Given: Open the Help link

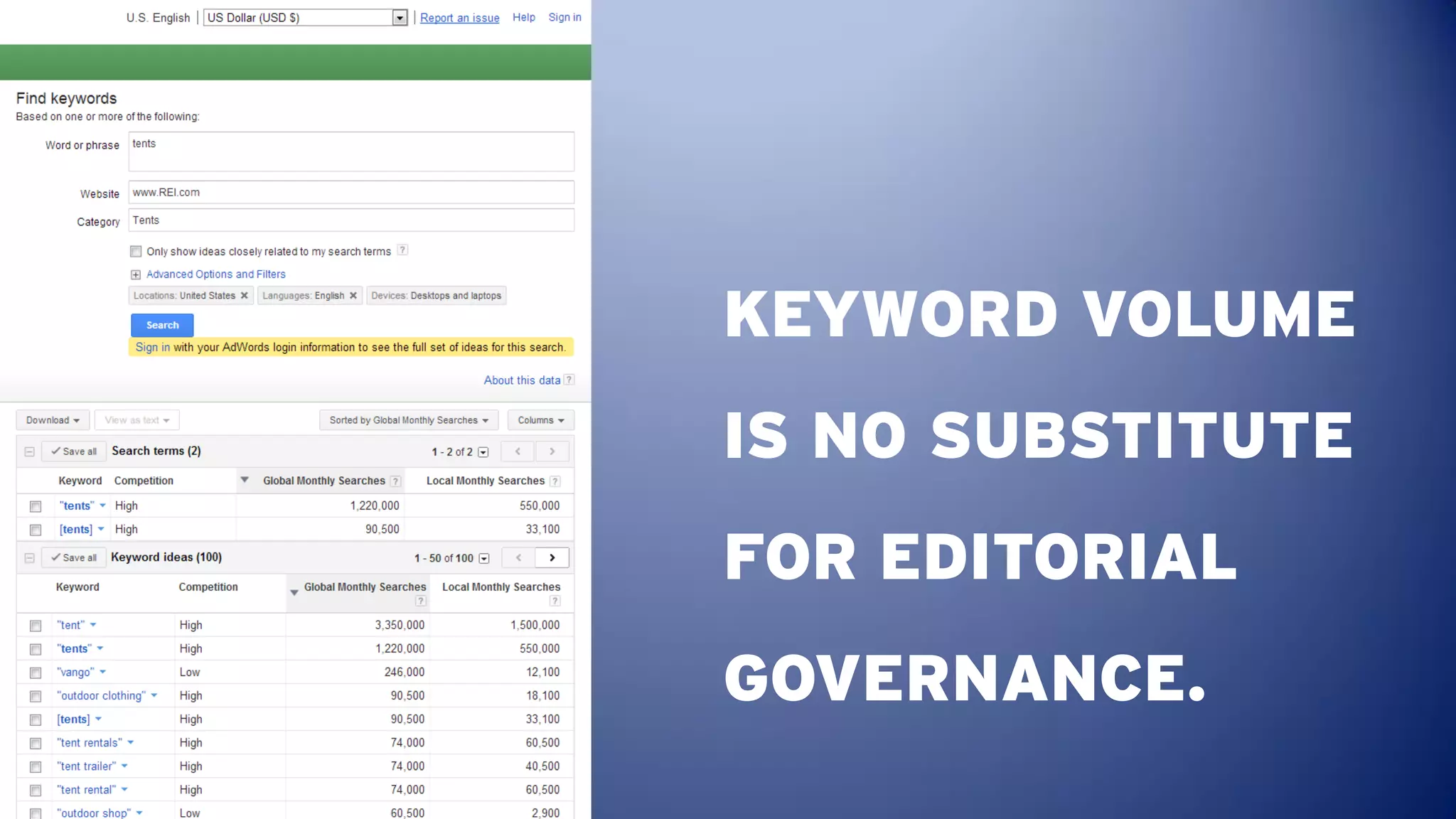Looking at the screenshot, I should (523, 17).
